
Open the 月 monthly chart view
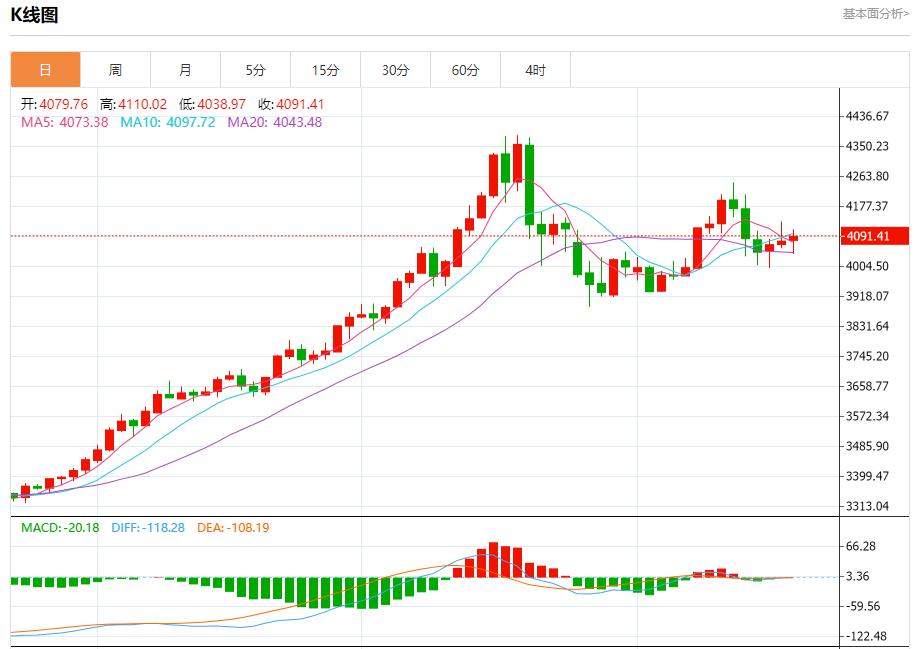[184, 69]
